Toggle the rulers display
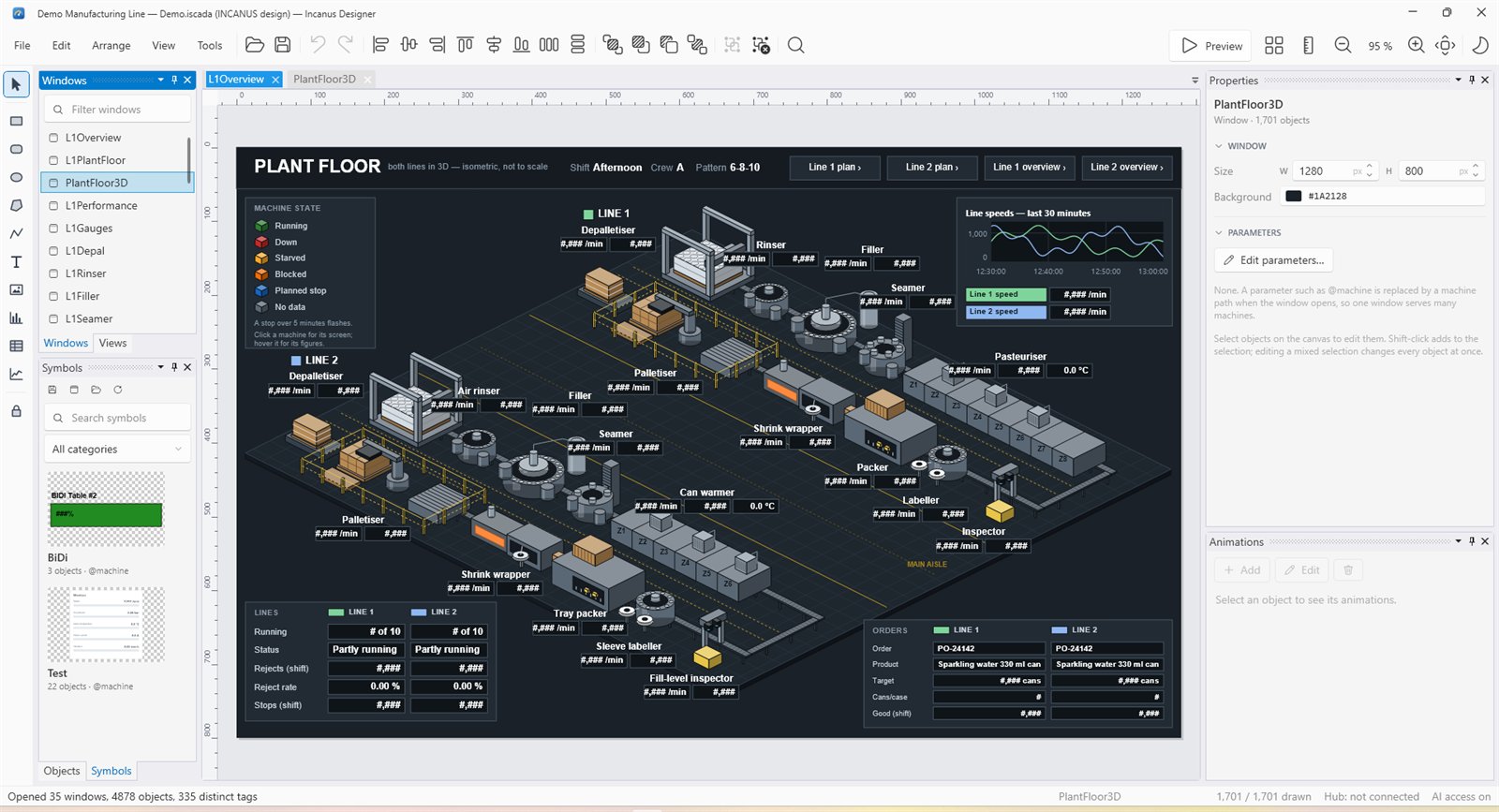This screenshot has height=812, width=1499. pyautogui.click(x=1308, y=45)
